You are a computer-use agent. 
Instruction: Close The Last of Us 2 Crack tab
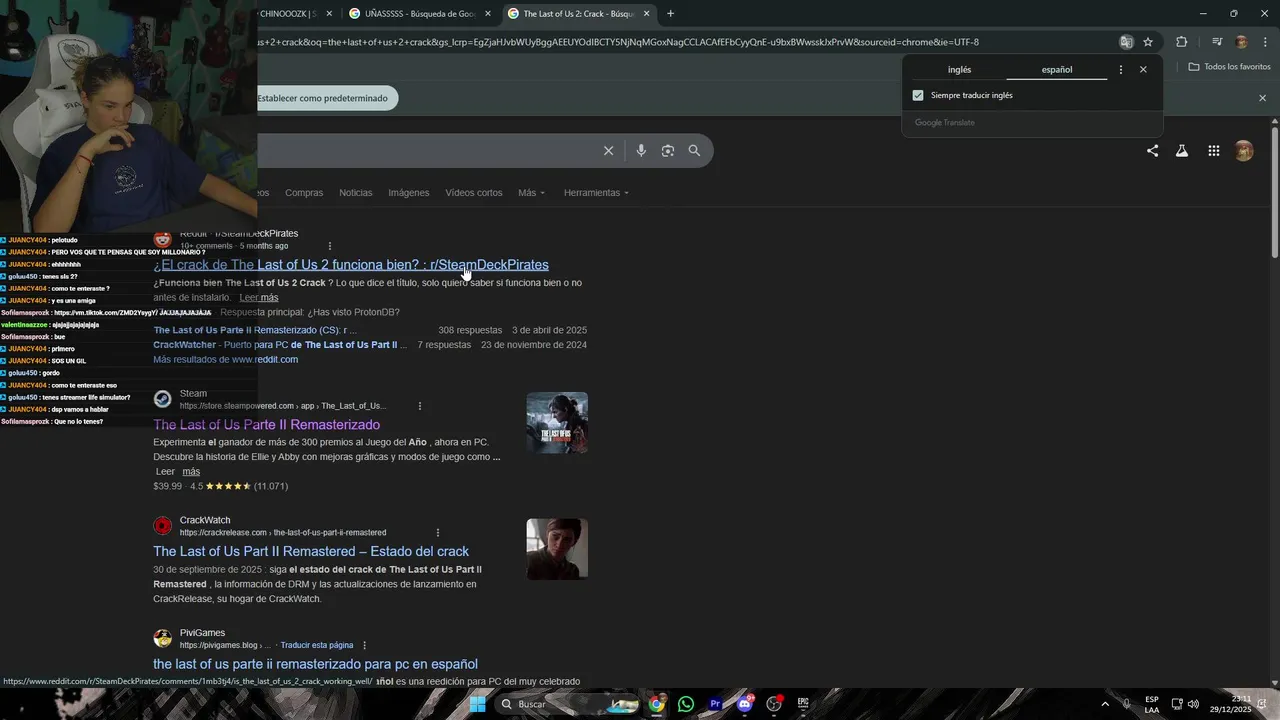pos(647,14)
